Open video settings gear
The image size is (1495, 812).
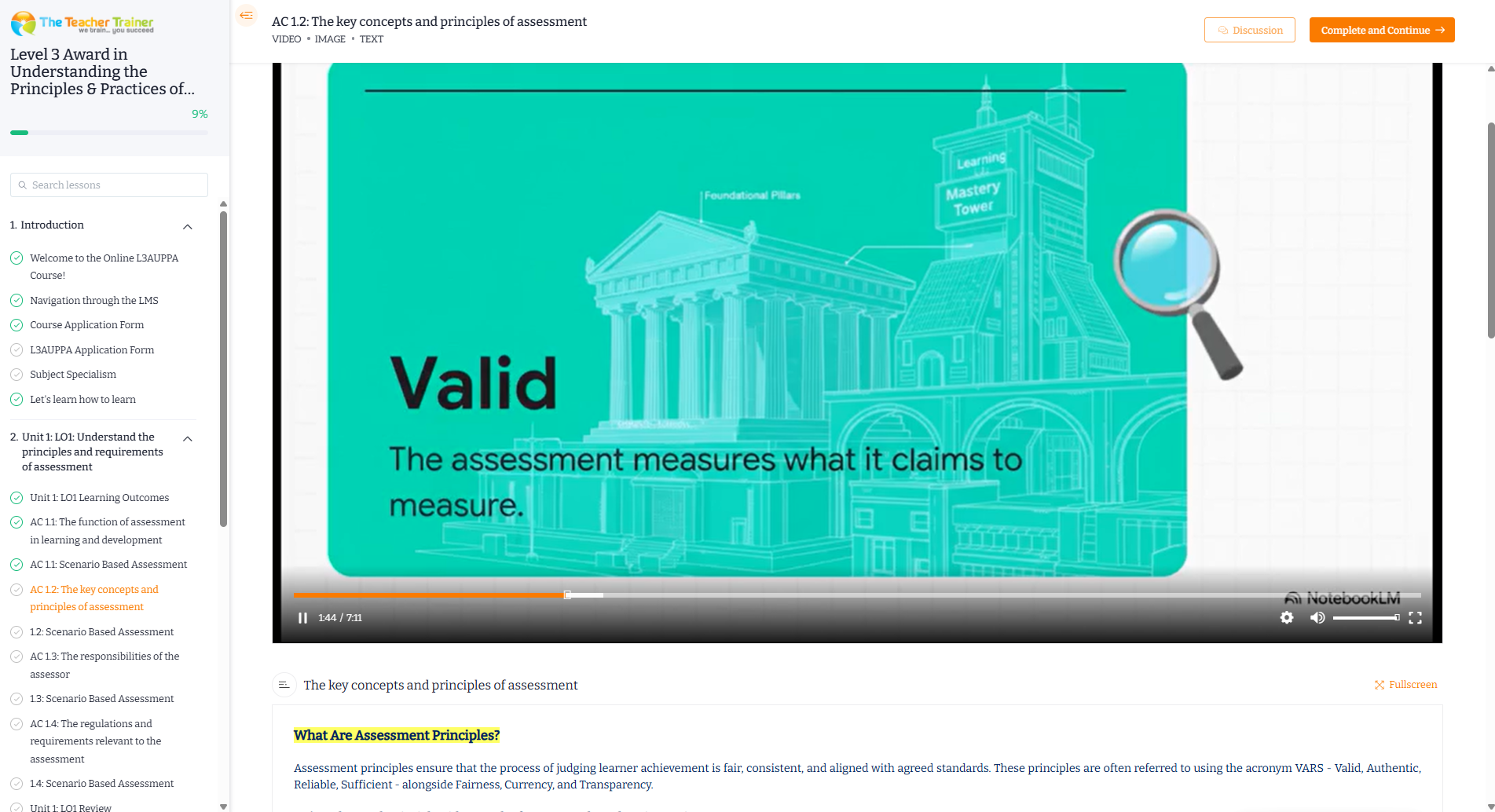[x=1287, y=618]
